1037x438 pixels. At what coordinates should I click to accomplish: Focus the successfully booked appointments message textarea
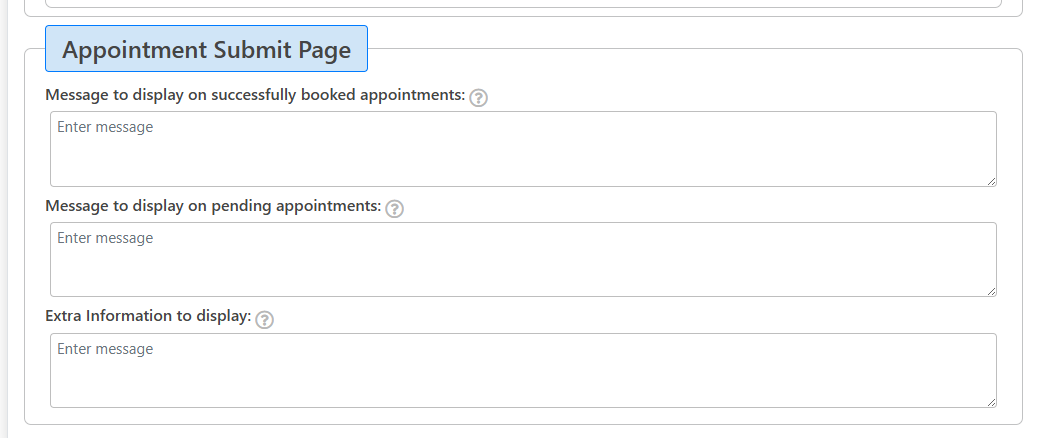(x=523, y=149)
